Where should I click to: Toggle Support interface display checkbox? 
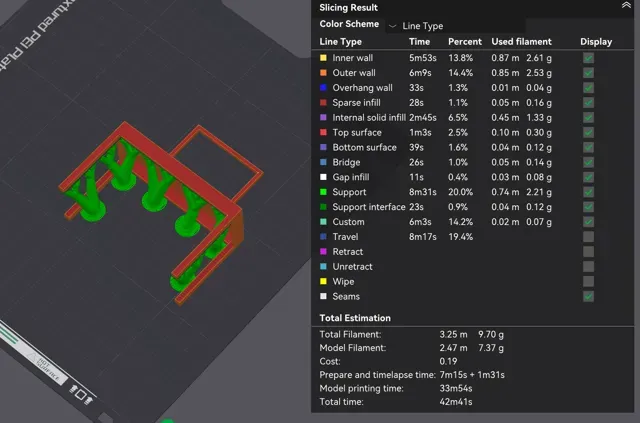[x=588, y=207]
